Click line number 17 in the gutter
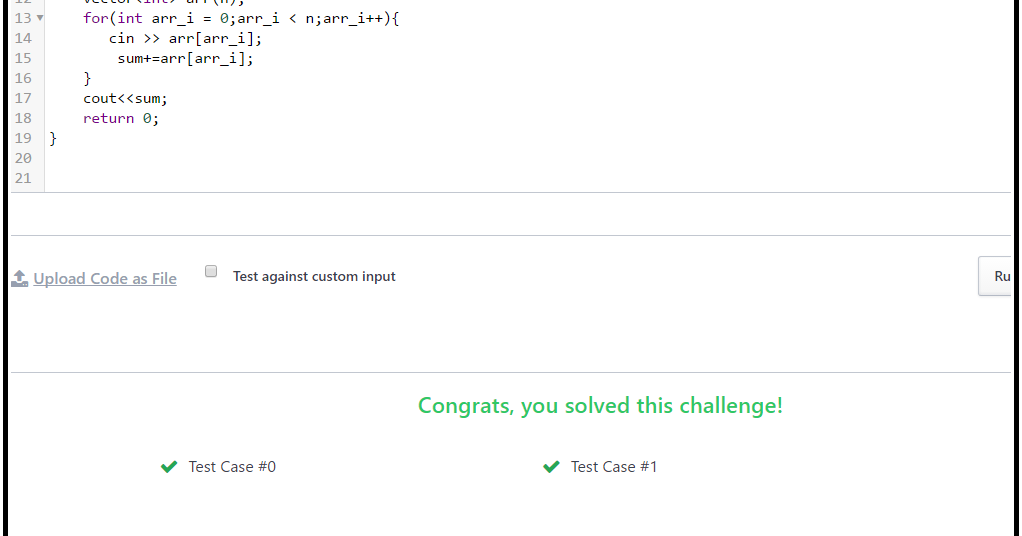 click(23, 98)
